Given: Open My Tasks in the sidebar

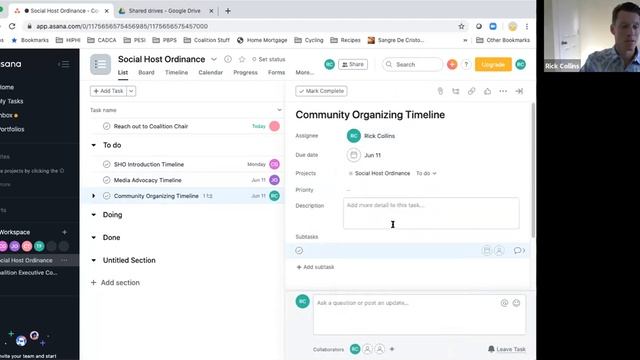Looking at the screenshot, I should (11, 101).
